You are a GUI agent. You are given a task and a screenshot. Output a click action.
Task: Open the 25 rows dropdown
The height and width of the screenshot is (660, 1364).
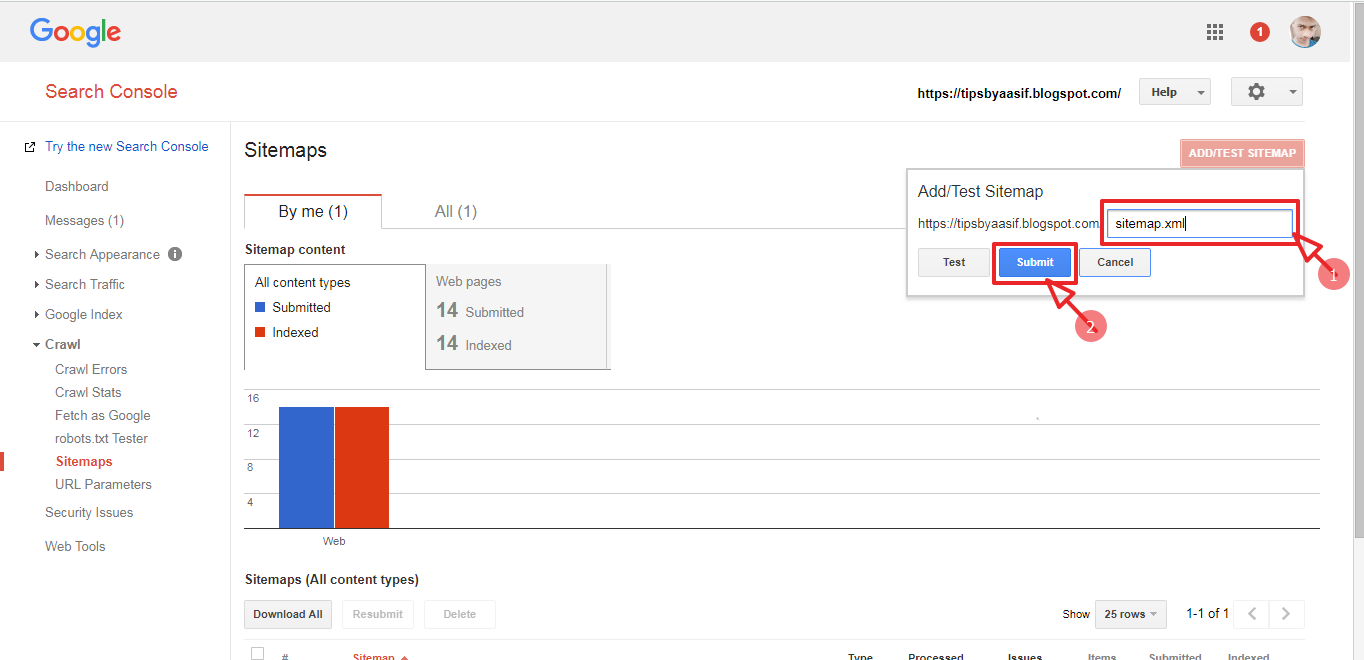coord(1131,614)
